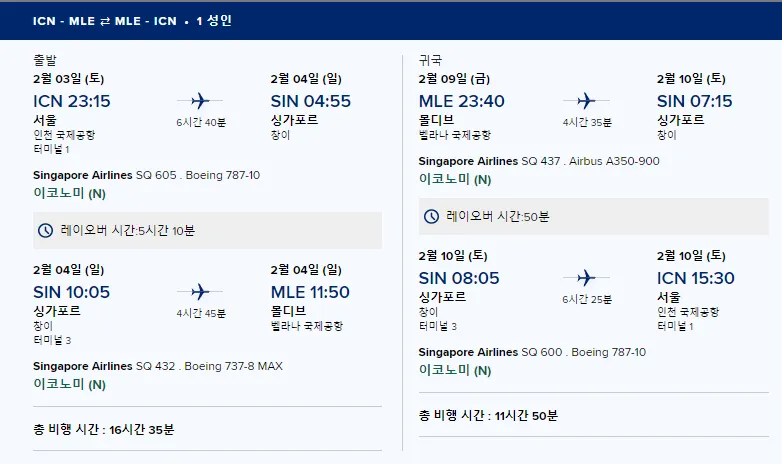Viewport: 782px width, 464px height.
Task: Click the clock icon beside 50분 layover
Action: [431, 217]
